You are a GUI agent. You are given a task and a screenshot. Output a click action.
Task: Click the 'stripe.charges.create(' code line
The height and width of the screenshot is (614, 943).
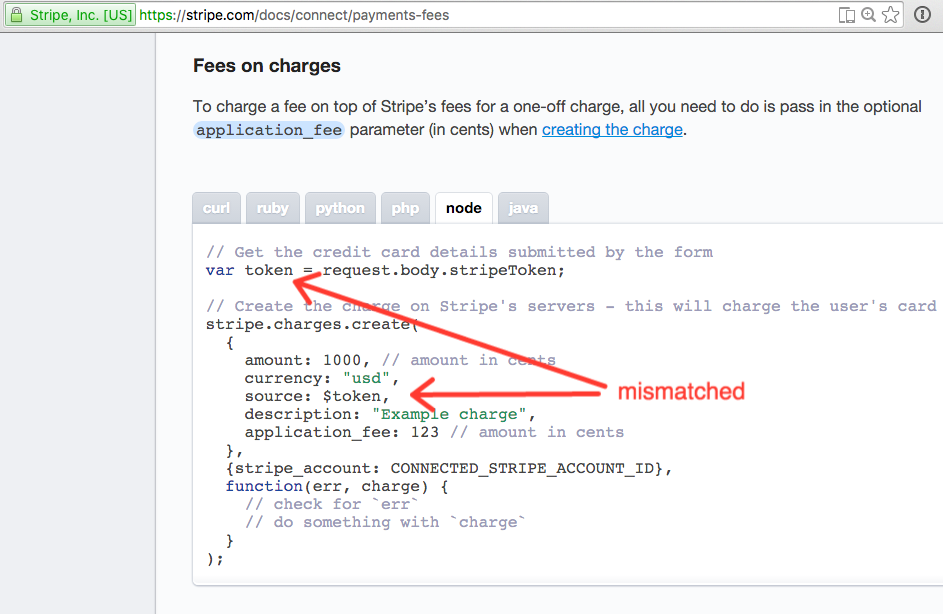(312, 325)
